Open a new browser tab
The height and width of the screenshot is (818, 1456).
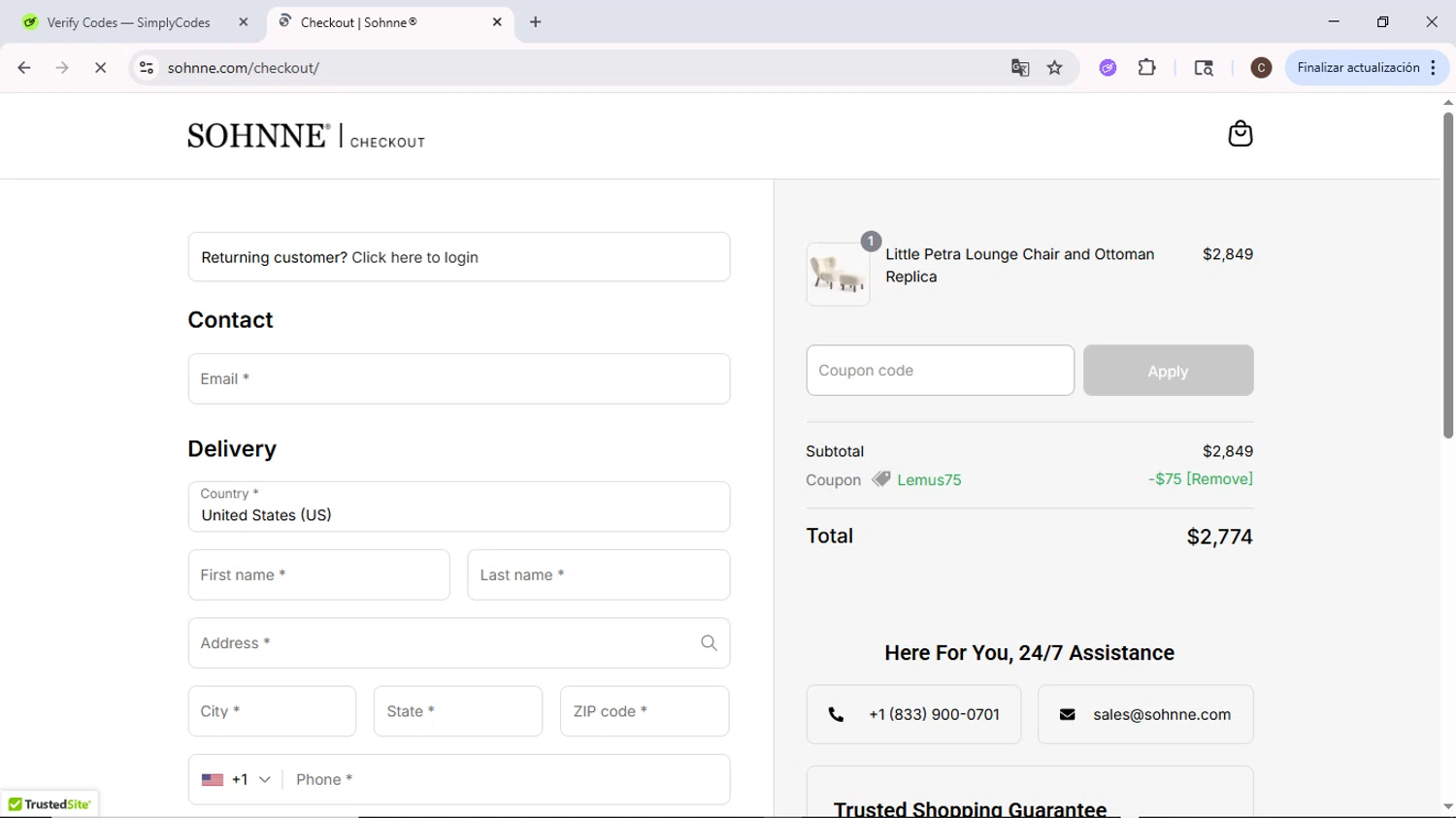click(x=535, y=22)
